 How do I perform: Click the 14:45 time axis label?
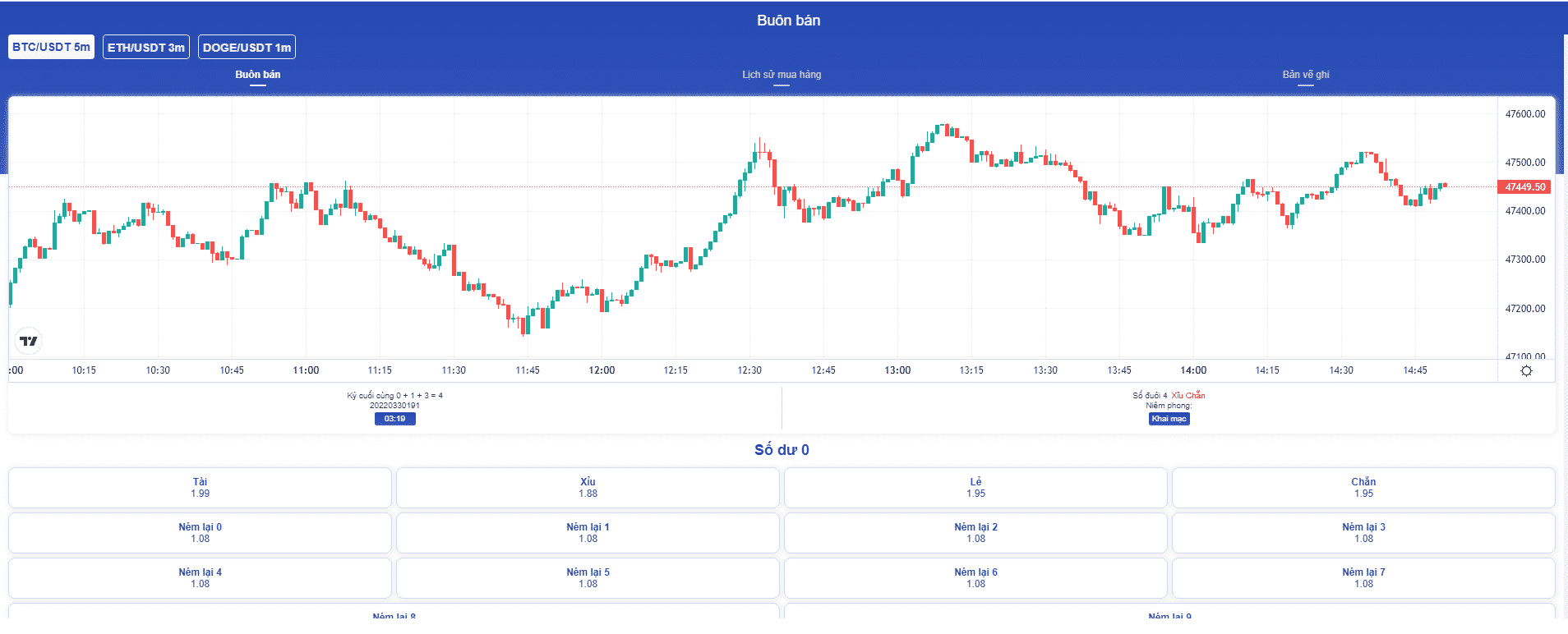tap(1415, 370)
